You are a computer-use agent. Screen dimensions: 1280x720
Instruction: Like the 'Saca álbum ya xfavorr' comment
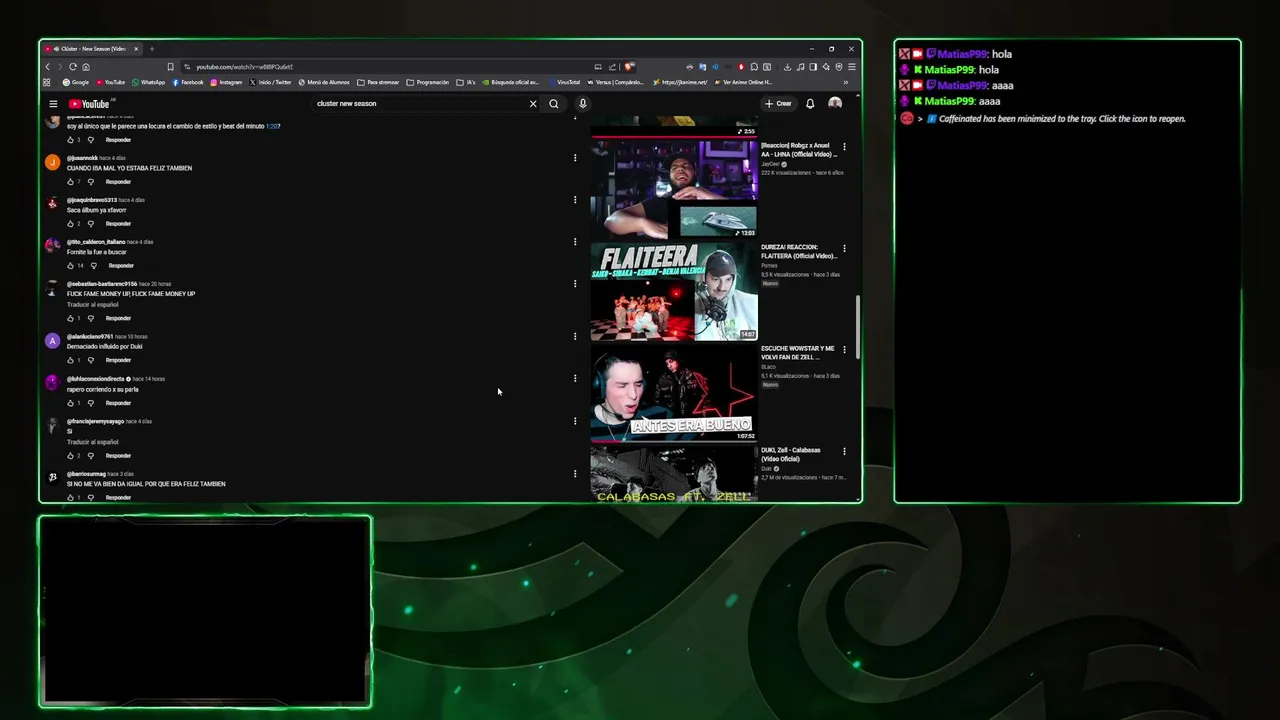coord(71,224)
